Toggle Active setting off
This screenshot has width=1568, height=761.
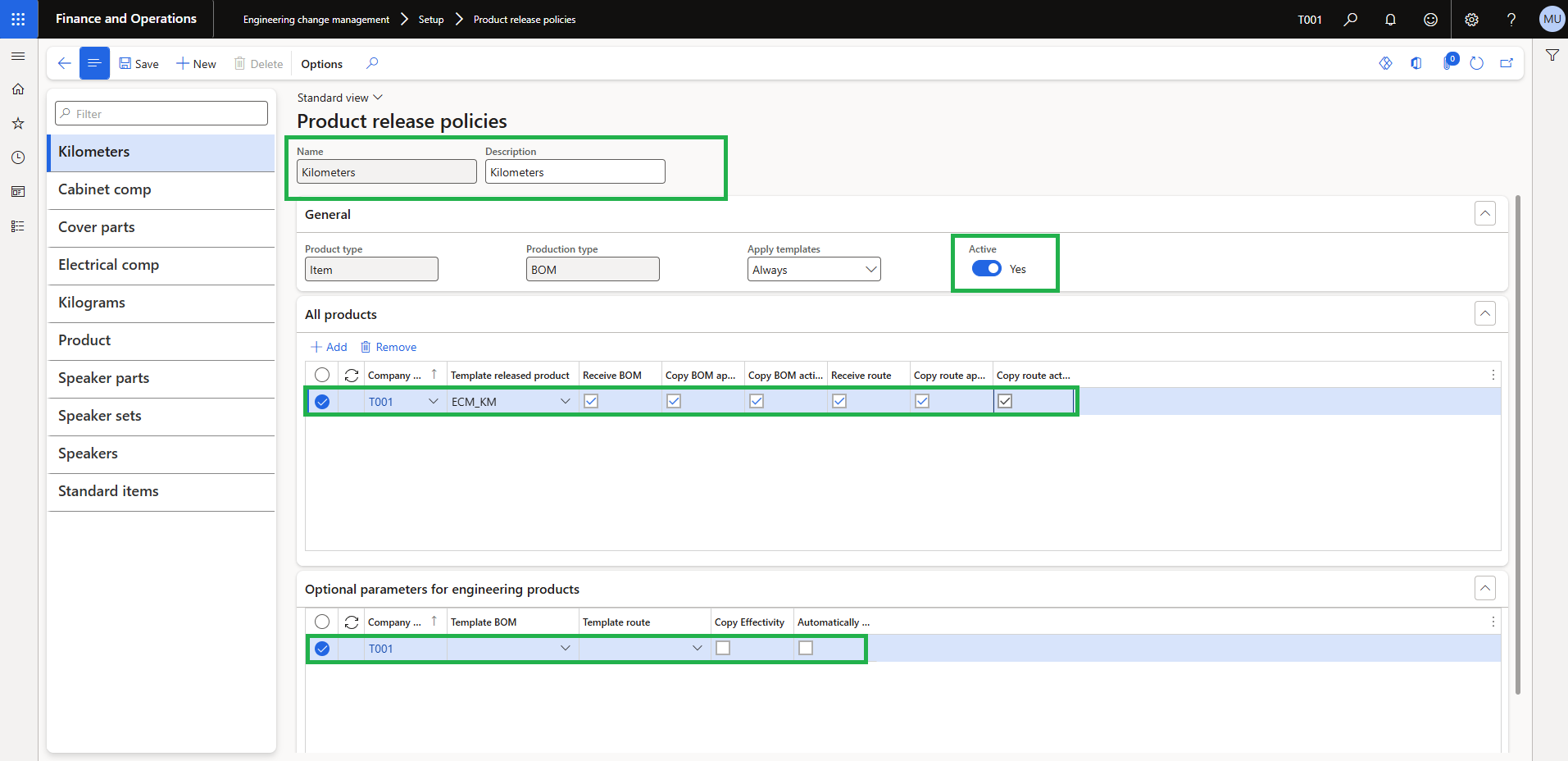[x=987, y=268]
